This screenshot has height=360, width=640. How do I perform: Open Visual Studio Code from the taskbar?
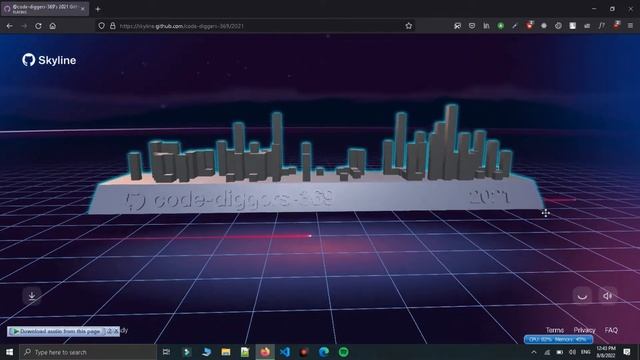[285, 352]
